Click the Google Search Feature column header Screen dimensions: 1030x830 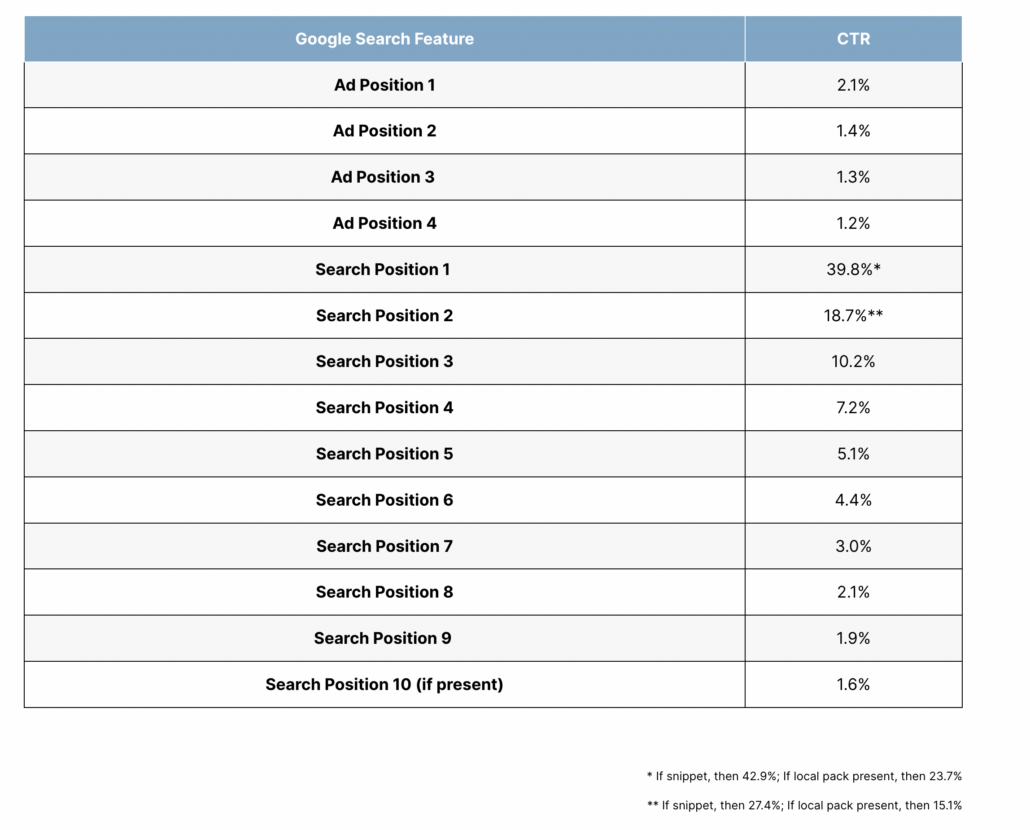coord(384,39)
